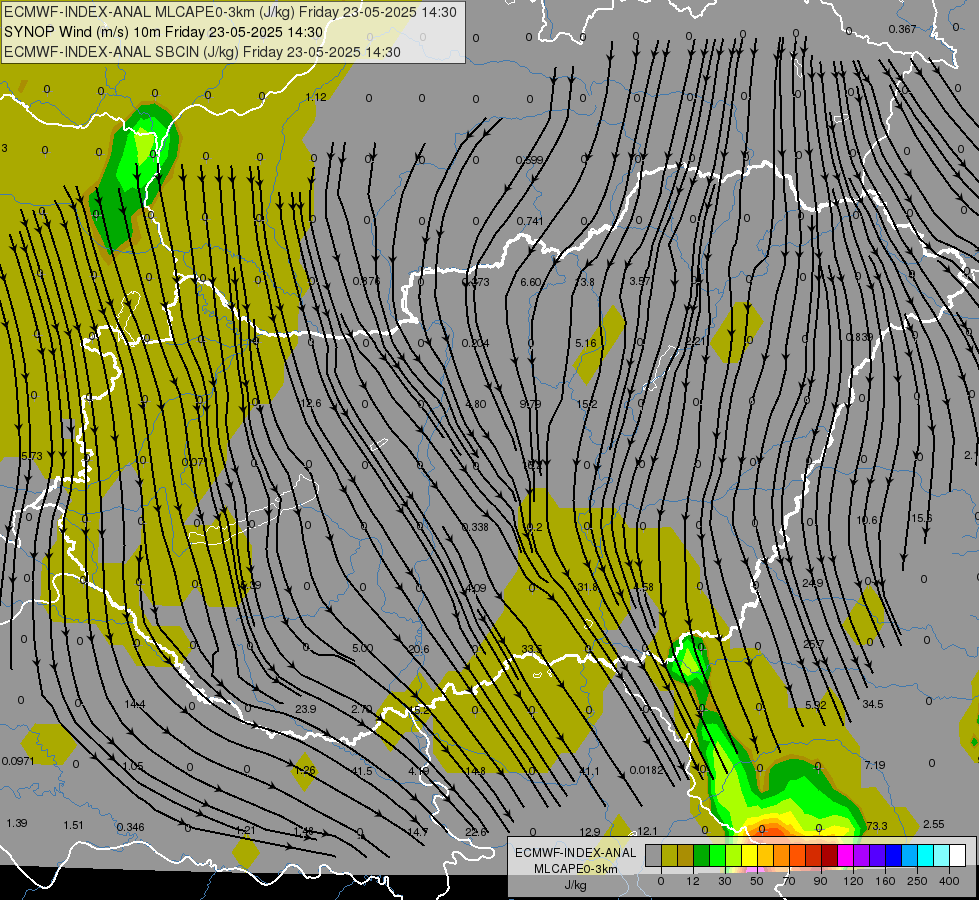979x900 pixels.
Task: Pick the dark red swatch in the scale
Action: [x=829, y=856]
